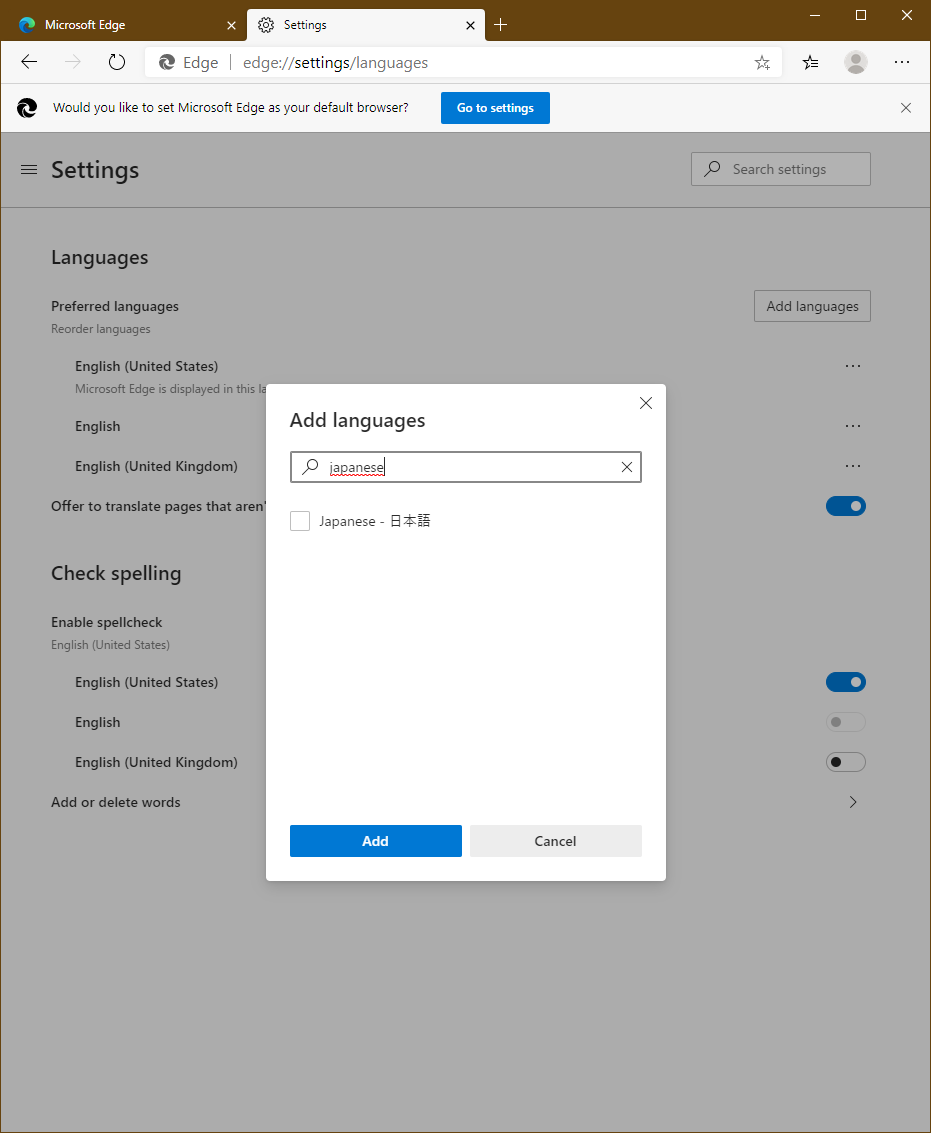The width and height of the screenshot is (931, 1133).
Task: Open the Settings hamburger menu
Action: [x=29, y=170]
